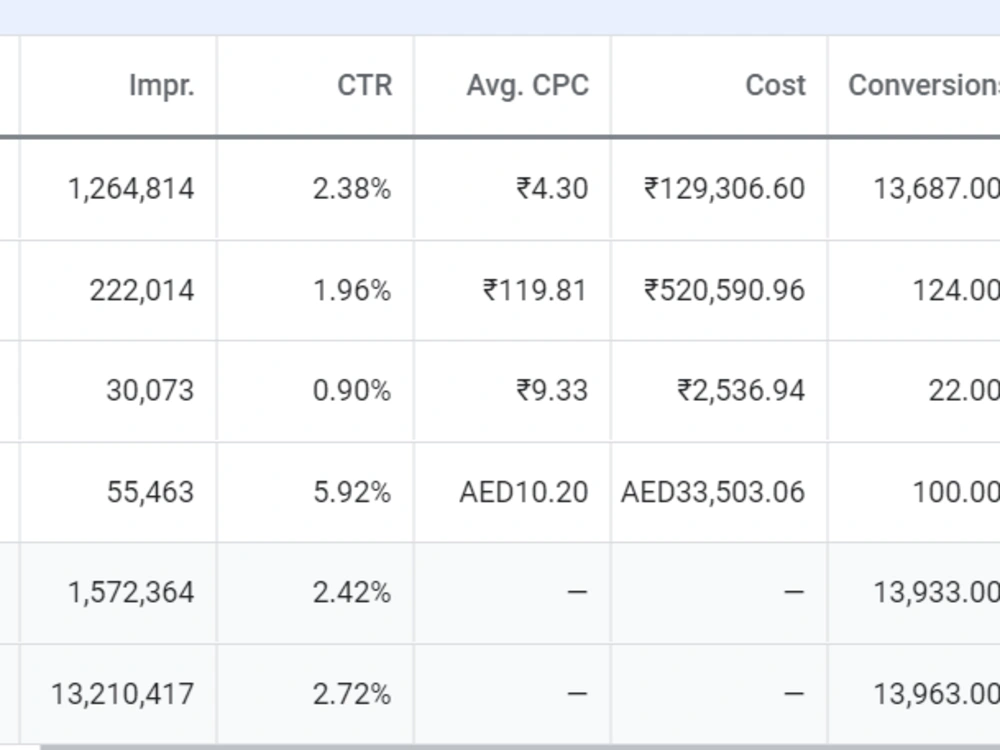Sort by the CTR column header
The width and height of the screenshot is (1000, 750).
(x=365, y=85)
